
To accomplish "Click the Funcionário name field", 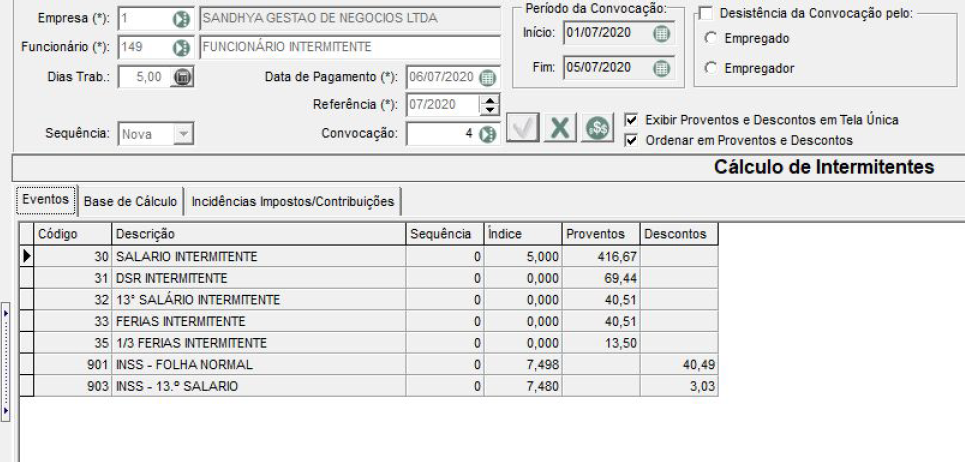I will click(350, 47).
